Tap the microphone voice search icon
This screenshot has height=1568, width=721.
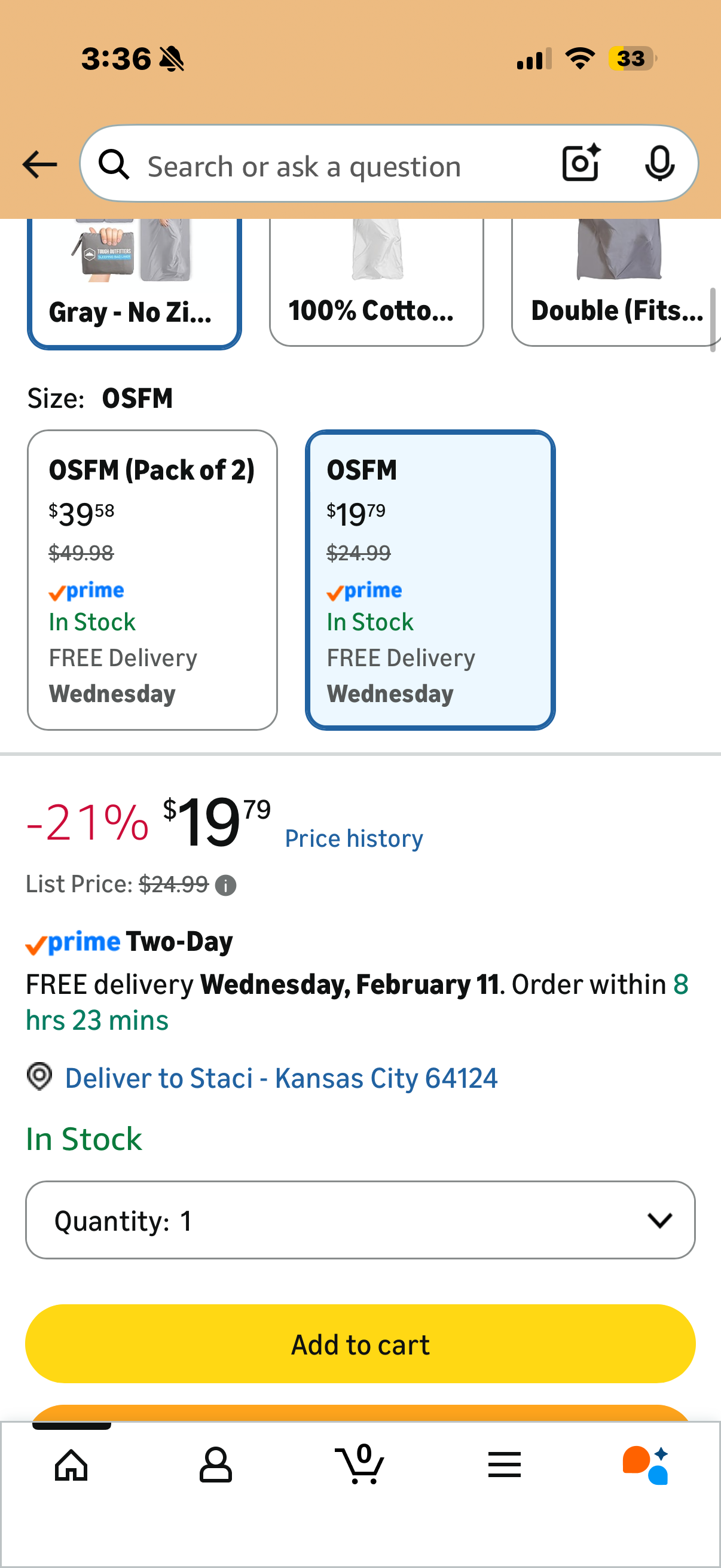click(x=659, y=164)
